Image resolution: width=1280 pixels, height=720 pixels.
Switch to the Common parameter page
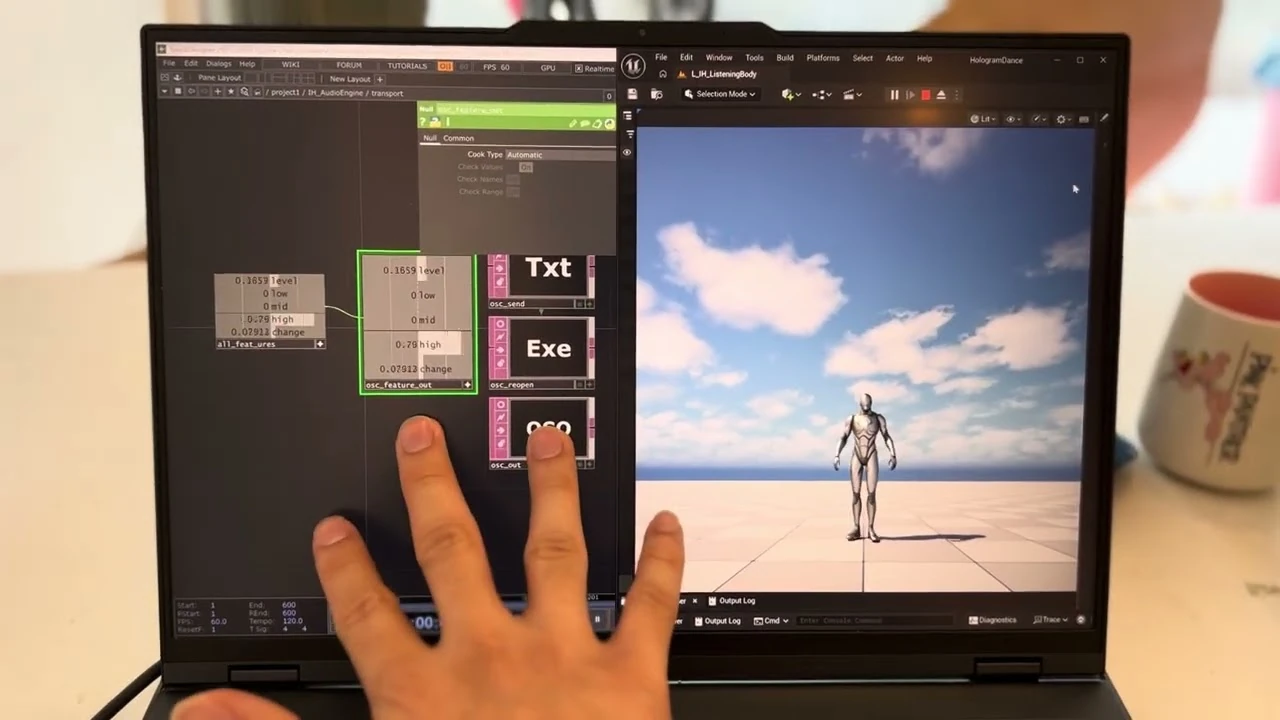click(459, 138)
